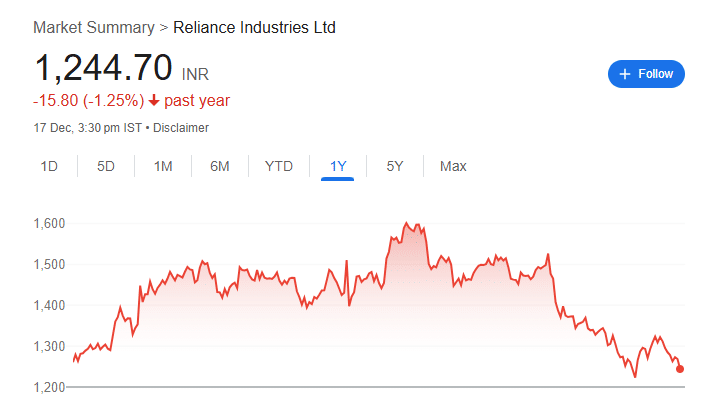
Task: Open the Disclaimer link
Action: tap(181, 128)
